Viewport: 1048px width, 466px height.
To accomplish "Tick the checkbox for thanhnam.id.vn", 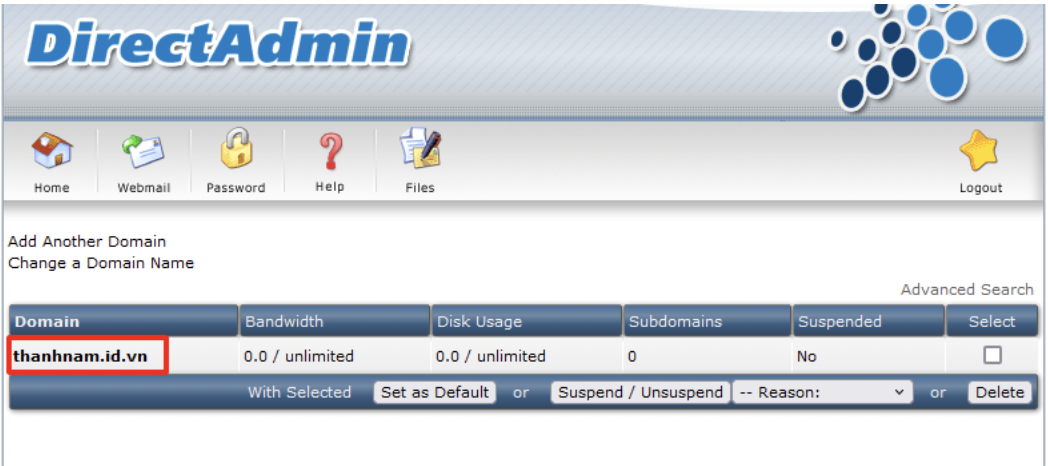I will (x=993, y=355).
